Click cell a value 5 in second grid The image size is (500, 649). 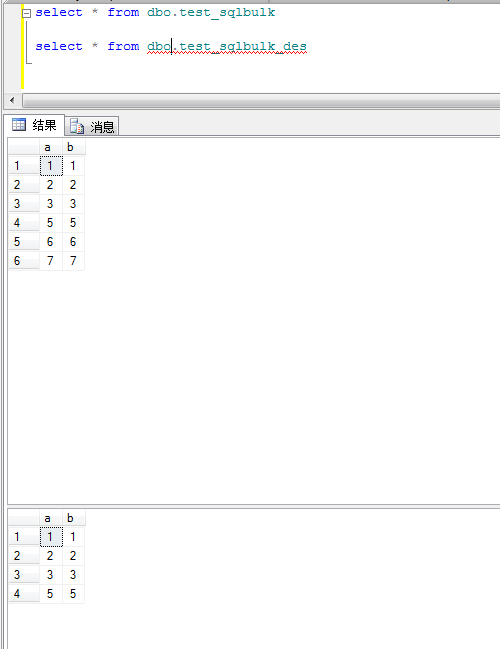51,594
